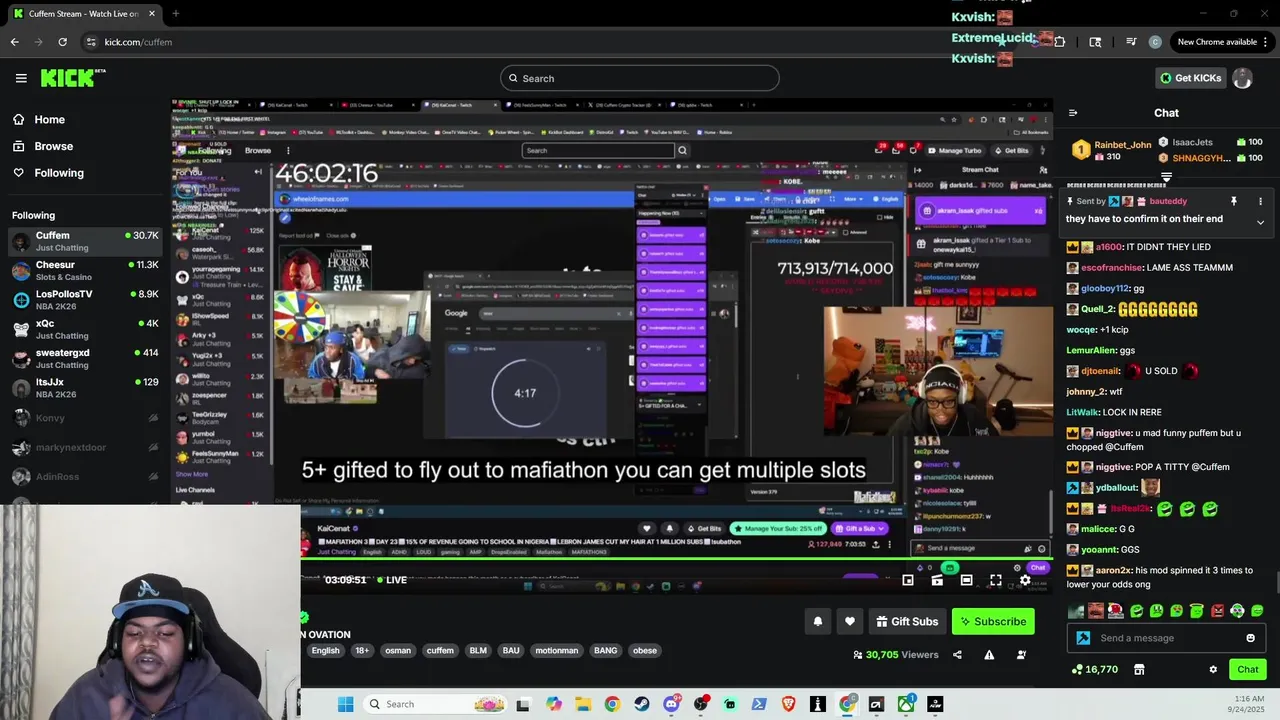This screenshot has width=1280, height=720.
Task: Create a clip with the clapper icon
Action: 937,580
